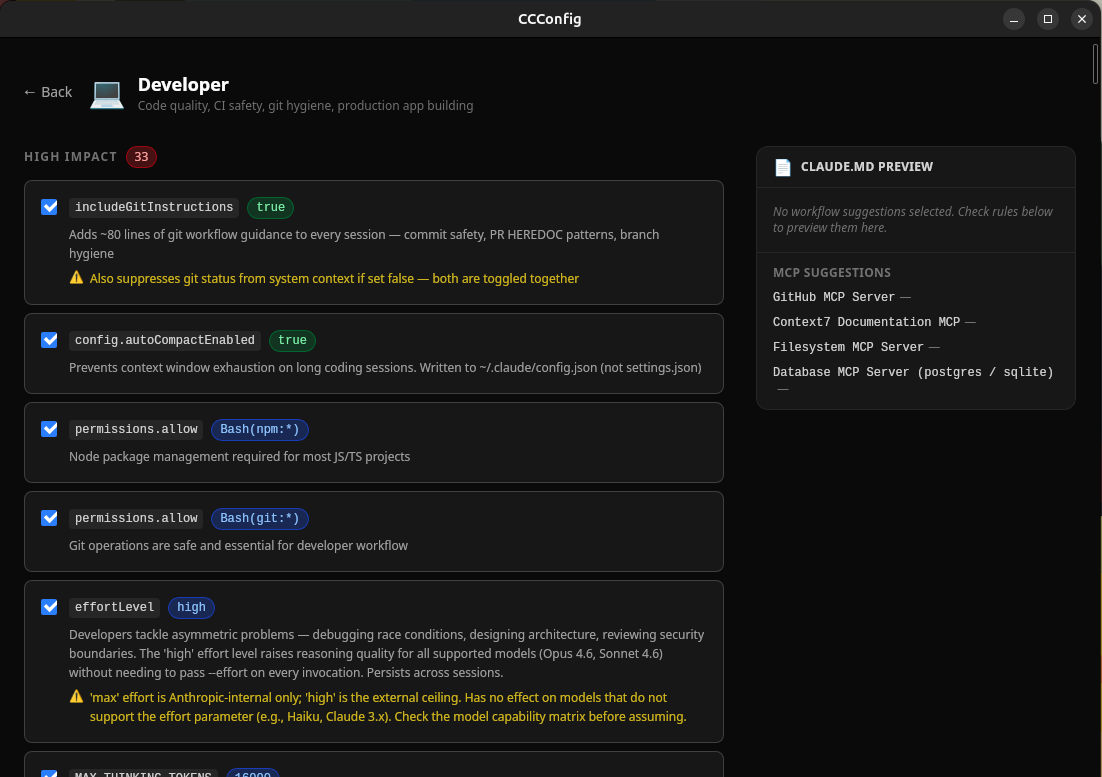
Task: Click the Bash(git:*) value badge
Action: [x=260, y=518]
